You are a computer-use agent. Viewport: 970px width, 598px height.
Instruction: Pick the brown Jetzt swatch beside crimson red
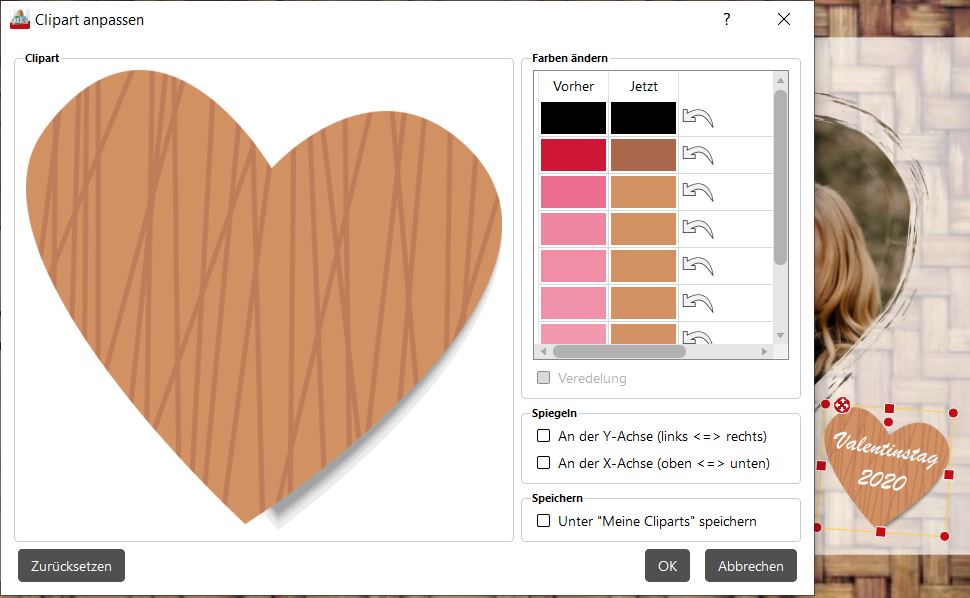[x=643, y=155]
